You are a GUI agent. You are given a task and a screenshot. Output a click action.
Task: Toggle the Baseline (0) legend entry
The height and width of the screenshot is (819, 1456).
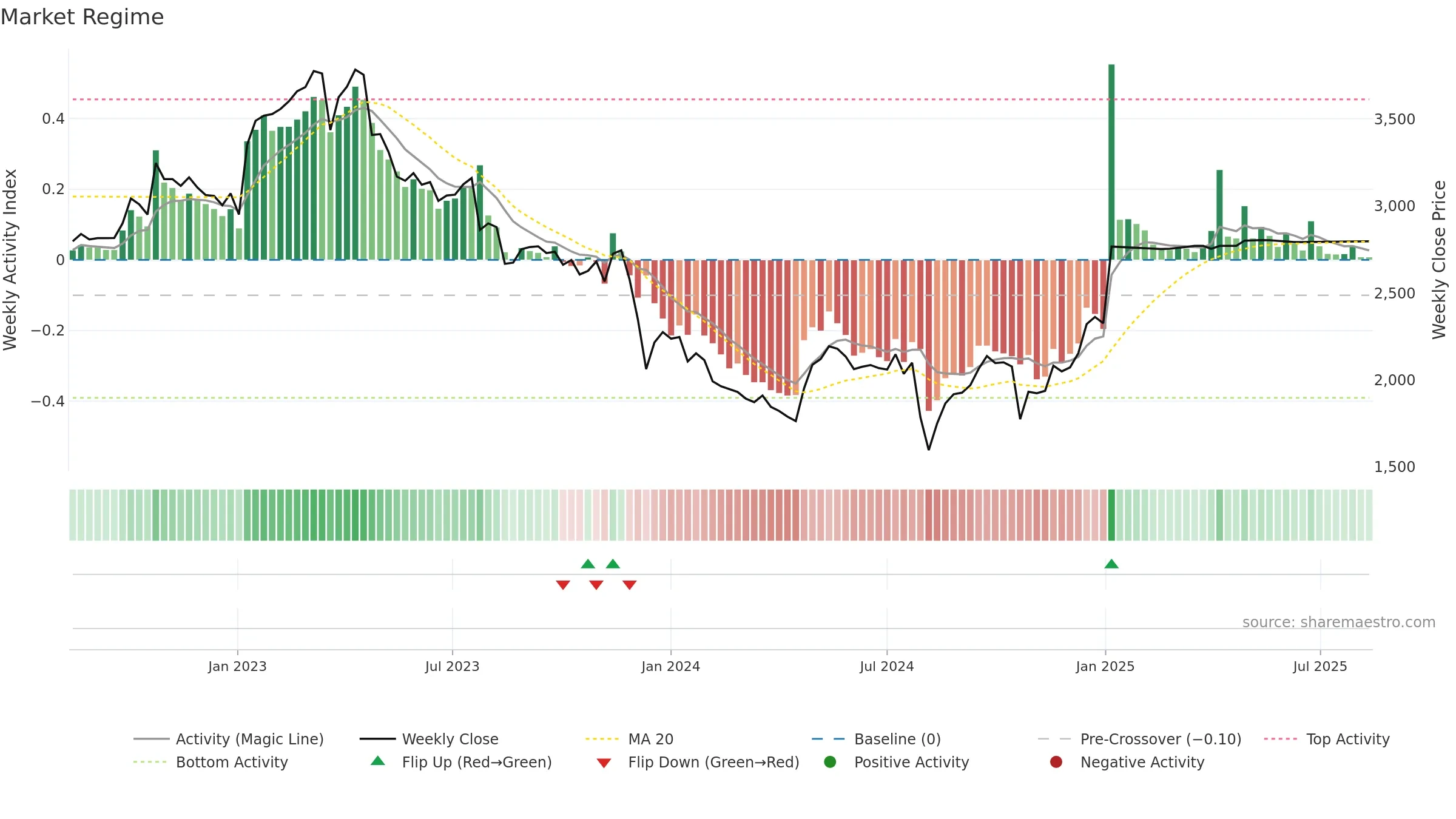pyautogui.click(x=876, y=739)
